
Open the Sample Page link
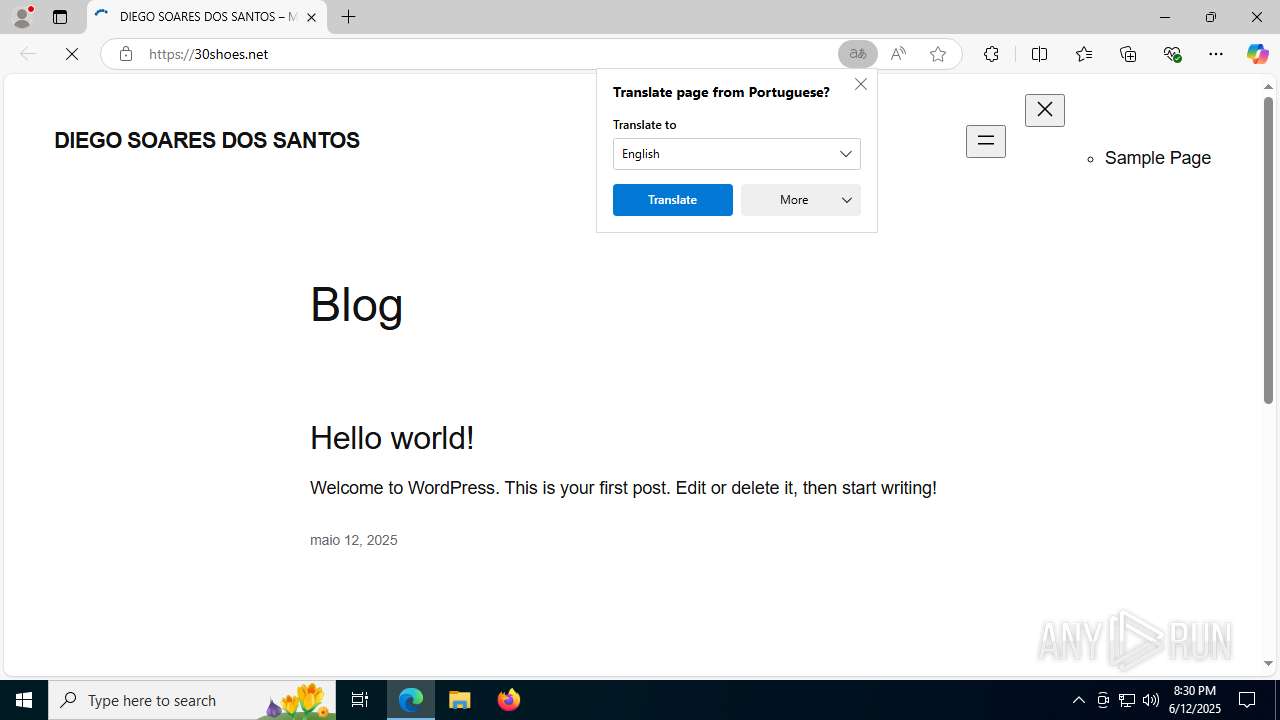[1158, 158]
